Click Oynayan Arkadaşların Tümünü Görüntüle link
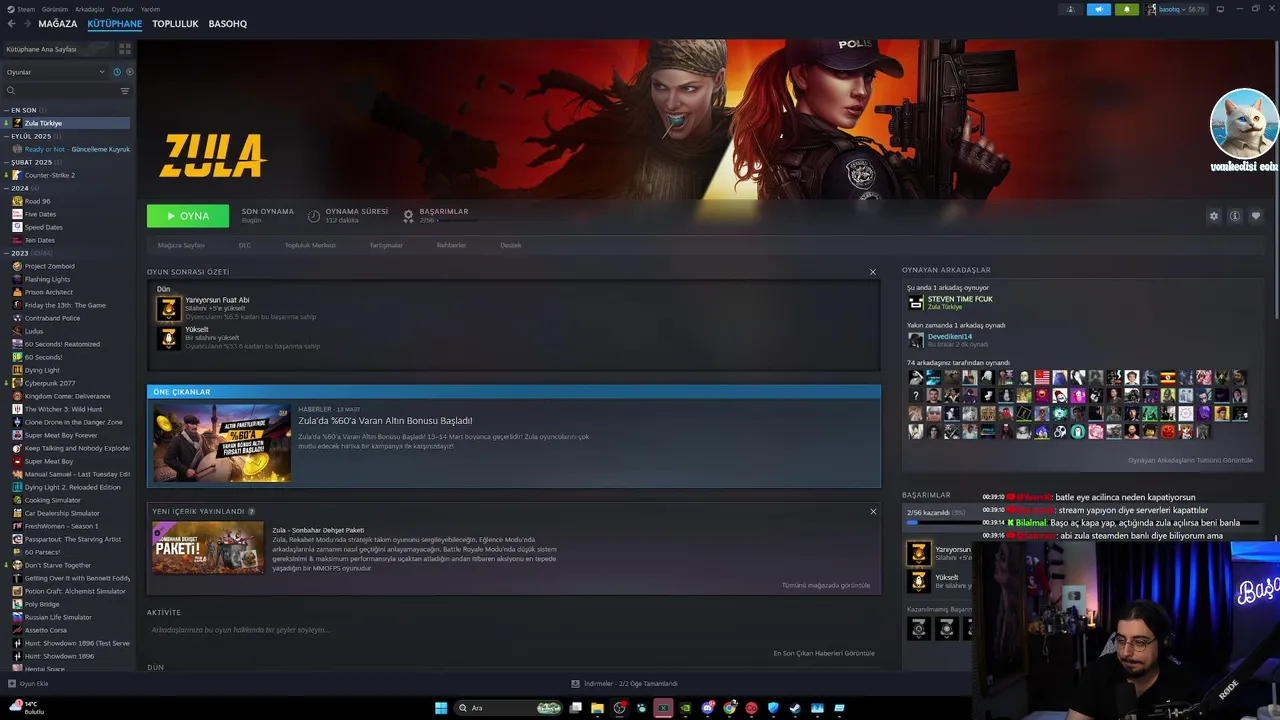This screenshot has width=1280, height=720. point(1190,460)
